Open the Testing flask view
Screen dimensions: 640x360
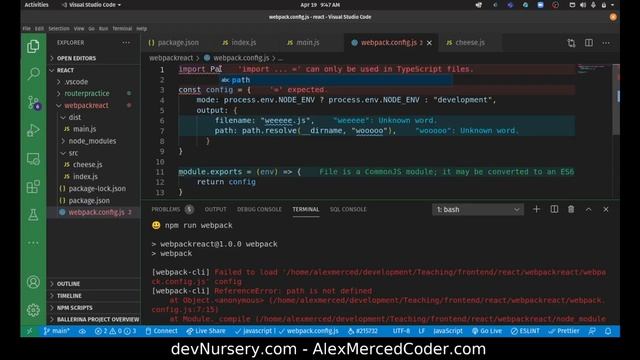click(33, 215)
